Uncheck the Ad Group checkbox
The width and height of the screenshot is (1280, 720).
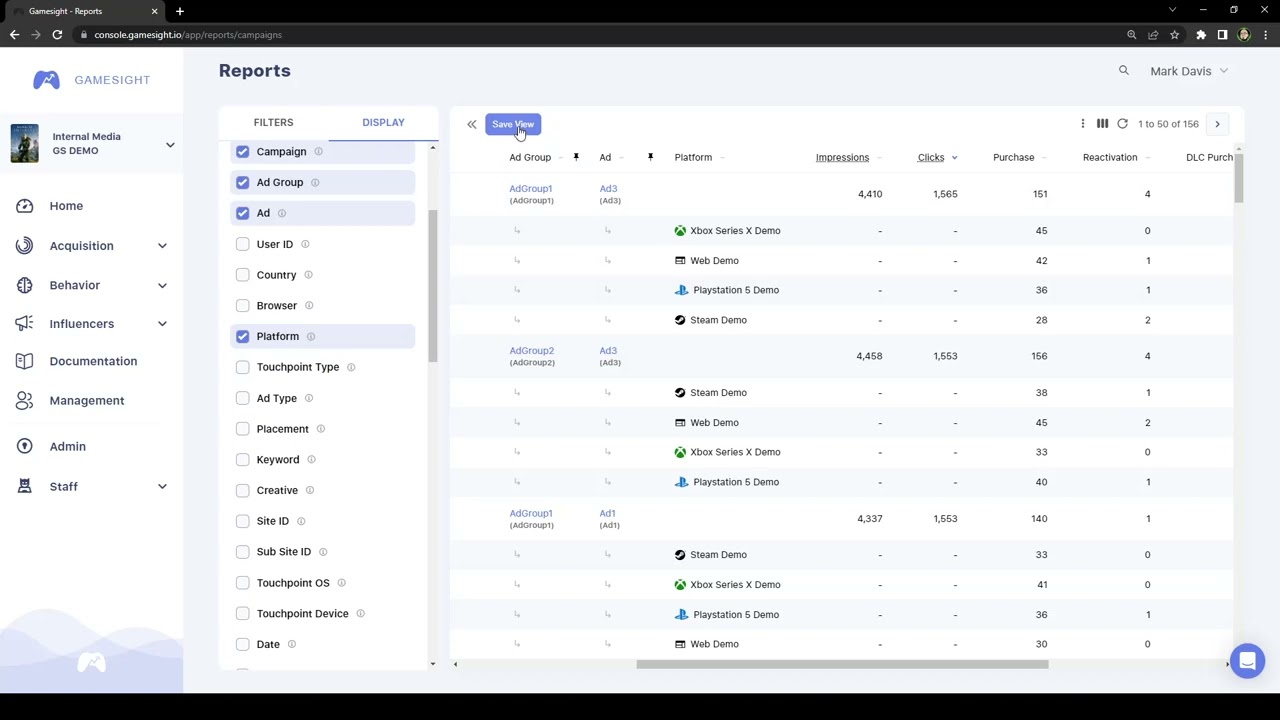(242, 183)
